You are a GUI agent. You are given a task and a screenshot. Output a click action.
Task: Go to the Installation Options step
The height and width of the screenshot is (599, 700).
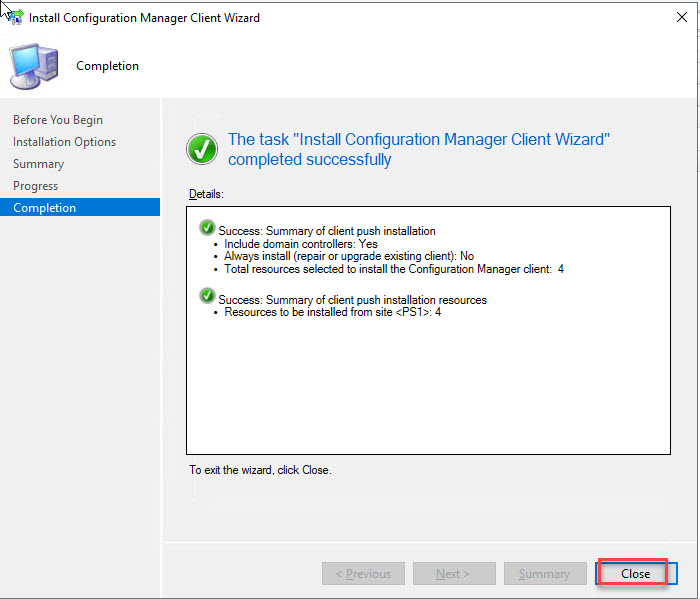[x=64, y=142]
